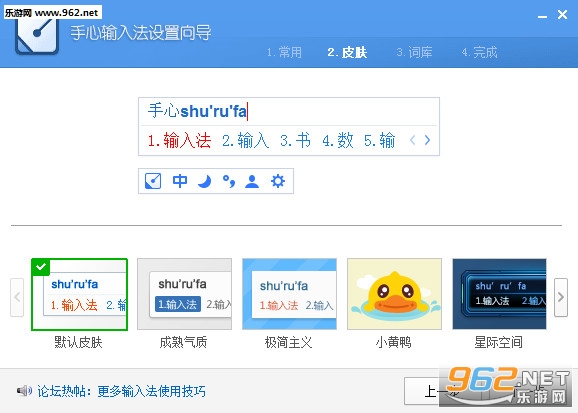This screenshot has width=578, height=413.
Task: Go to next candidate page arrow
Action: [x=427, y=140]
